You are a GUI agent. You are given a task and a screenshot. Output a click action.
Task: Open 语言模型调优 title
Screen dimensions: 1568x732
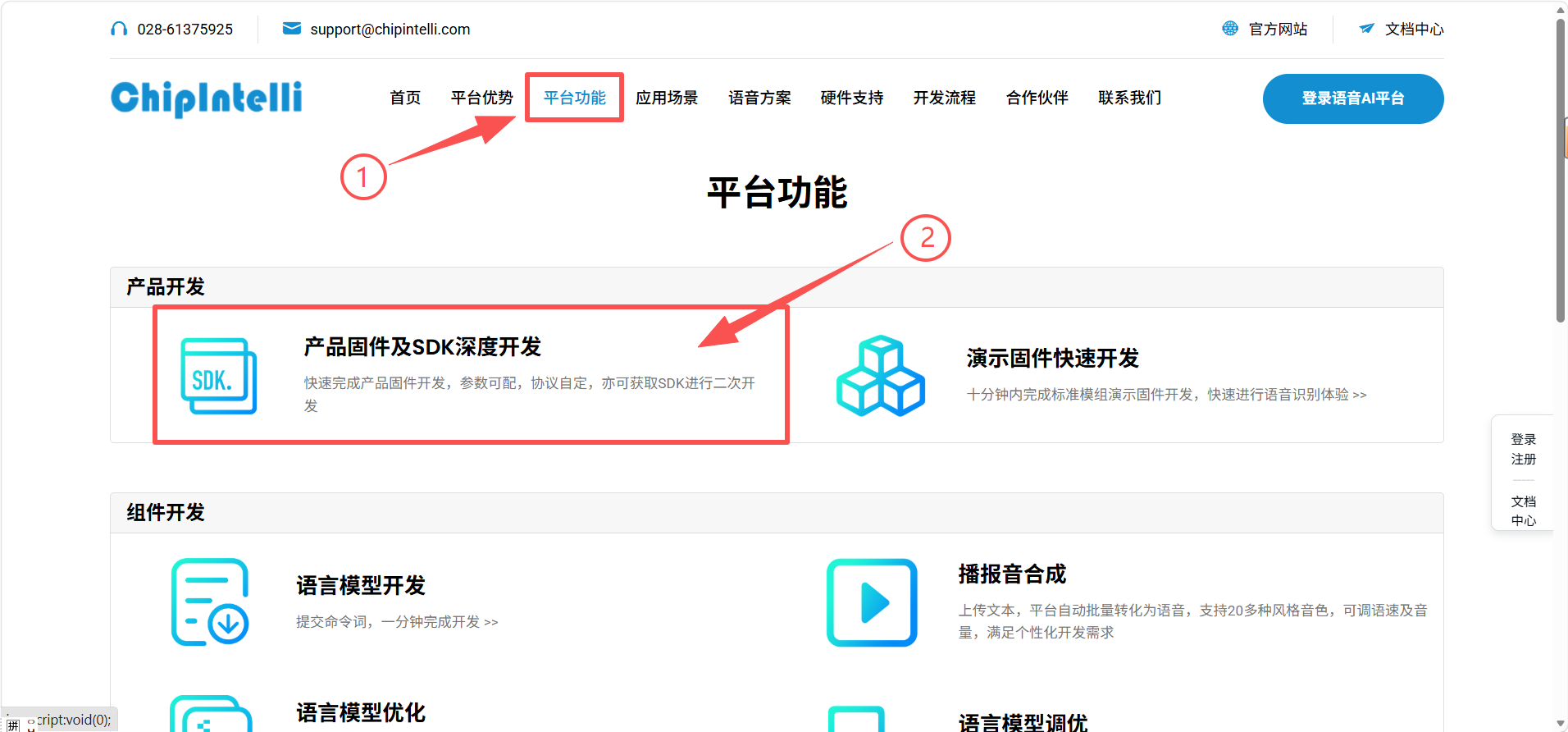(x=1023, y=722)
